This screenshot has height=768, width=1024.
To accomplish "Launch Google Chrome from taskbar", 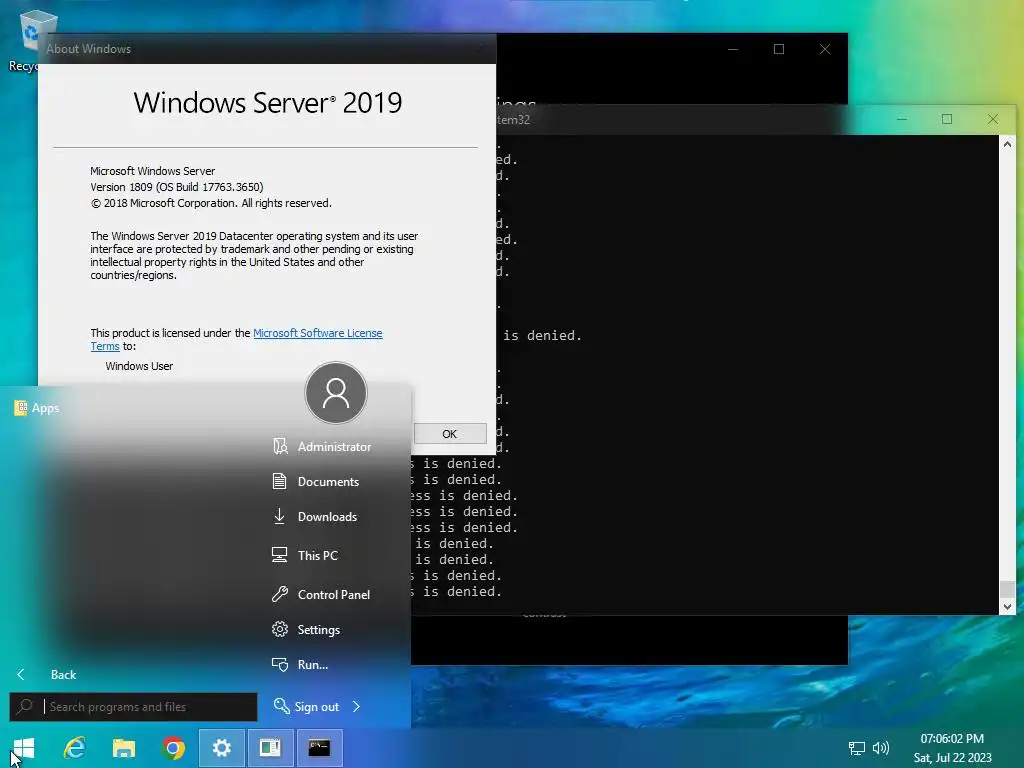I will 173,748.
